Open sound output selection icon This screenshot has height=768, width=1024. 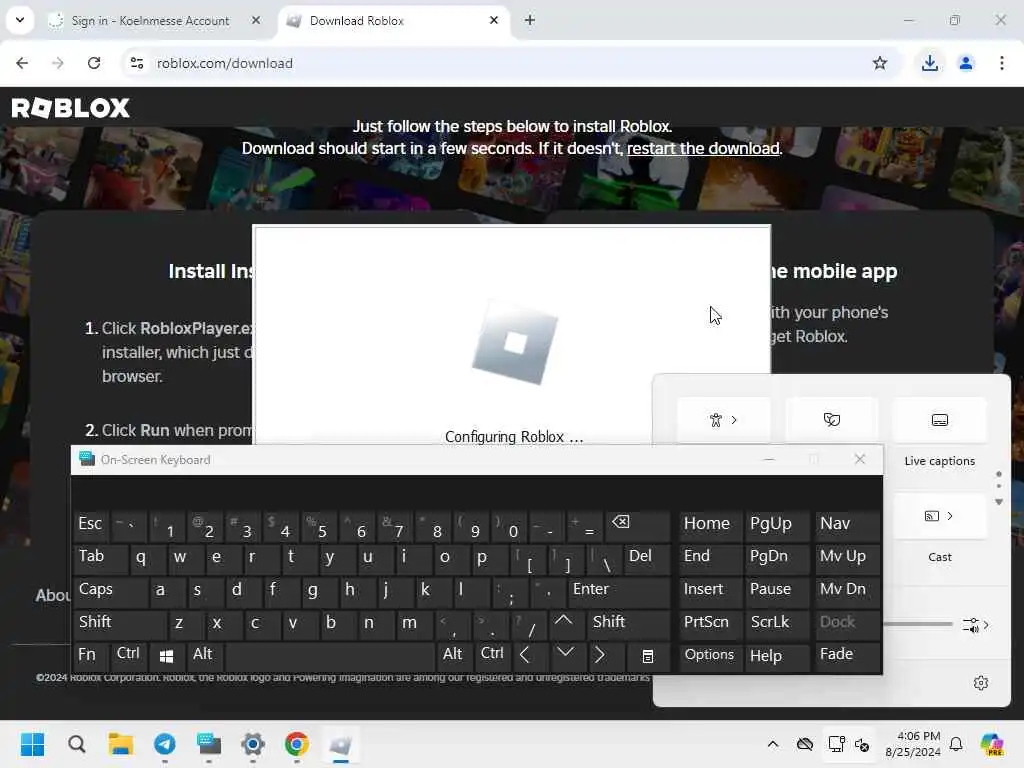click(x=975, y=625)
